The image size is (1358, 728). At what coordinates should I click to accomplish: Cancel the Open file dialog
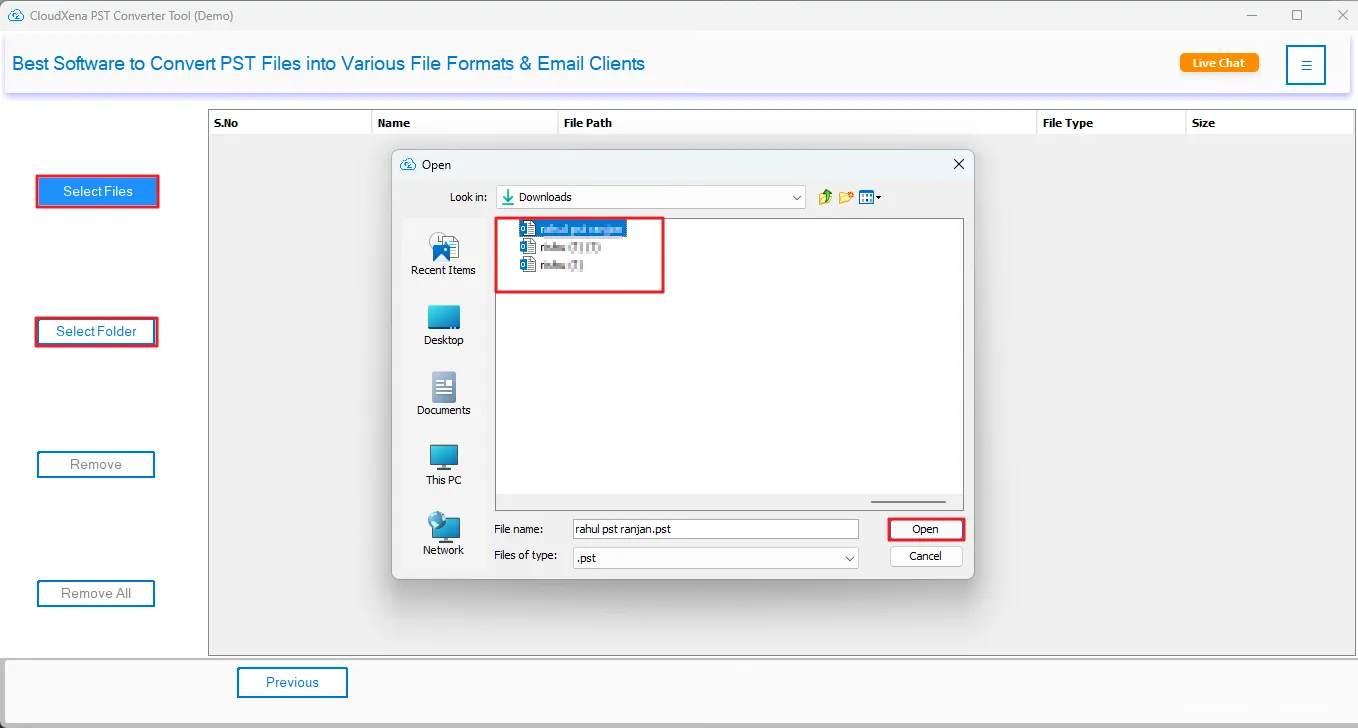pos(925,556)
